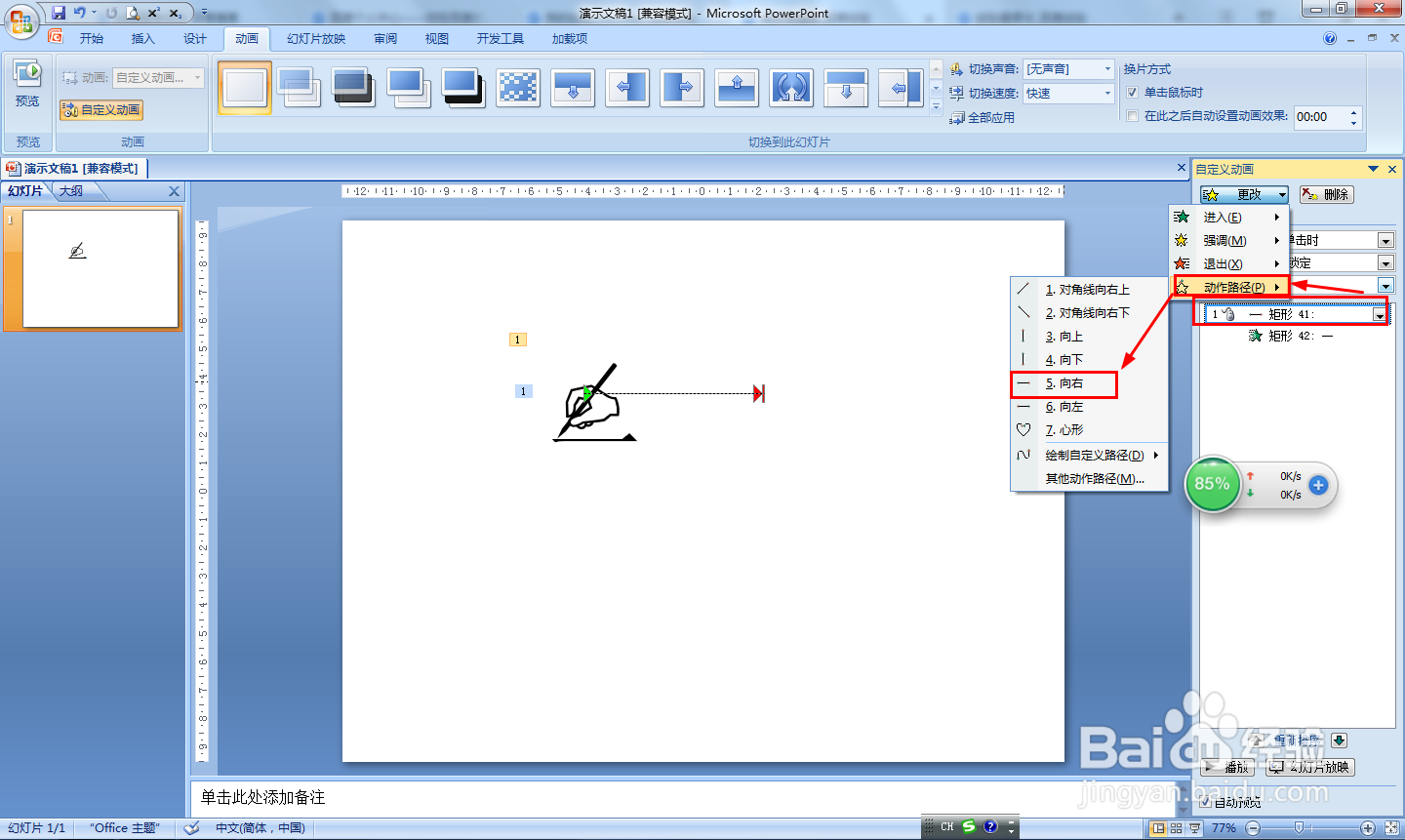The width and height of the screenshot is (1405, 840).
Task: Adjust the zoom slider handle
Action: coord(1299,828)
